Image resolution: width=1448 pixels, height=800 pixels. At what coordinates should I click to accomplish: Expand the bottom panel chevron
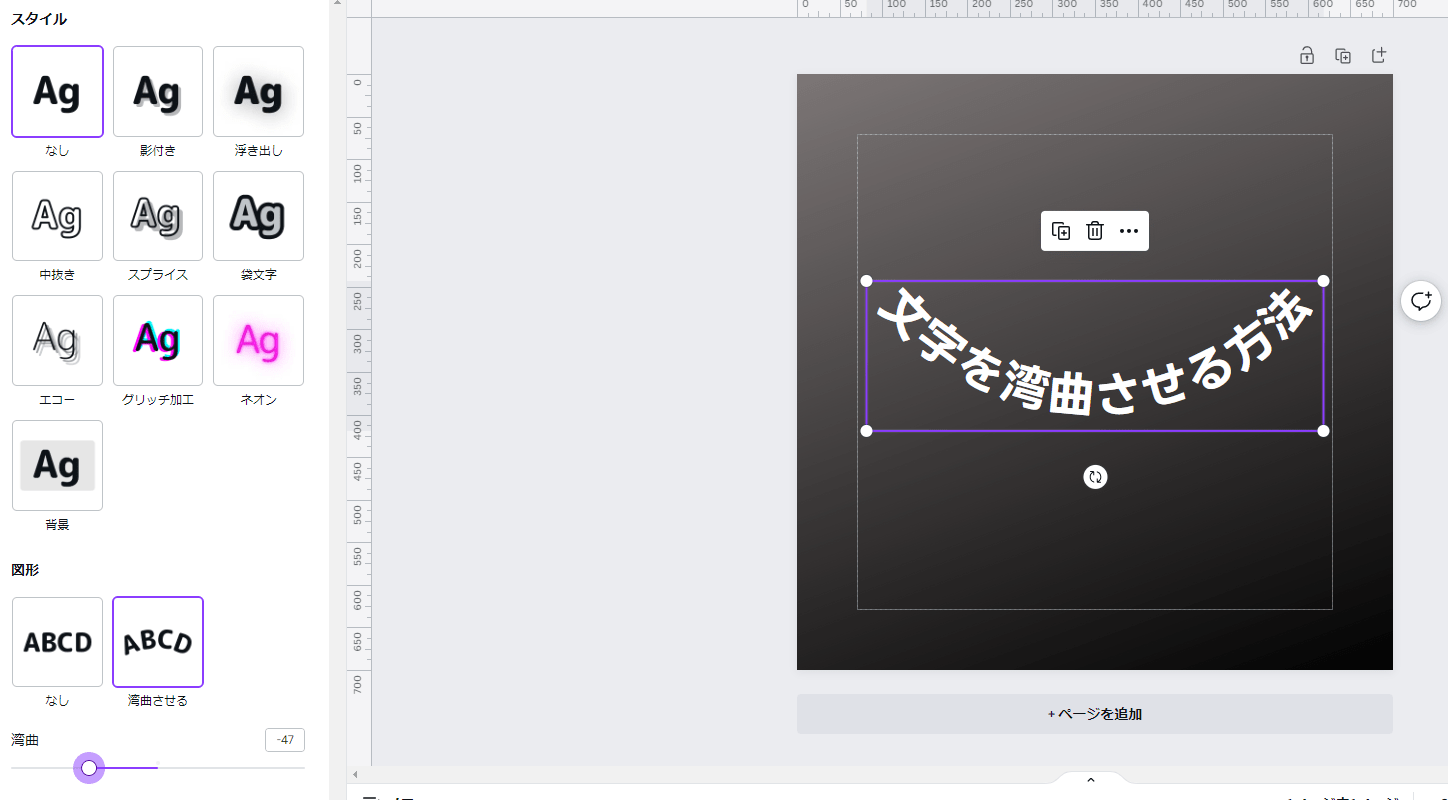(x=1090, y=780)
